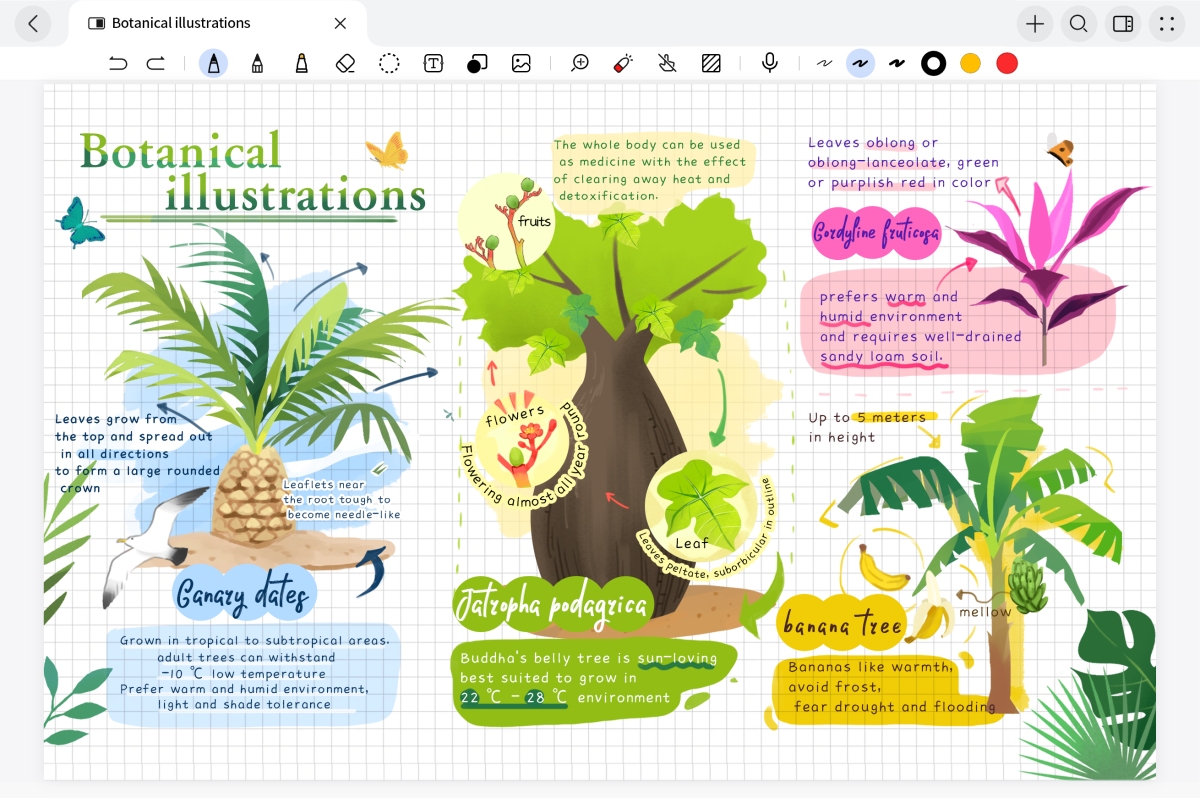Image resolution: width=1200 pixels, height=798 pixels.
Task: Open the zoom magnifier tool
Action: [579, 64]
